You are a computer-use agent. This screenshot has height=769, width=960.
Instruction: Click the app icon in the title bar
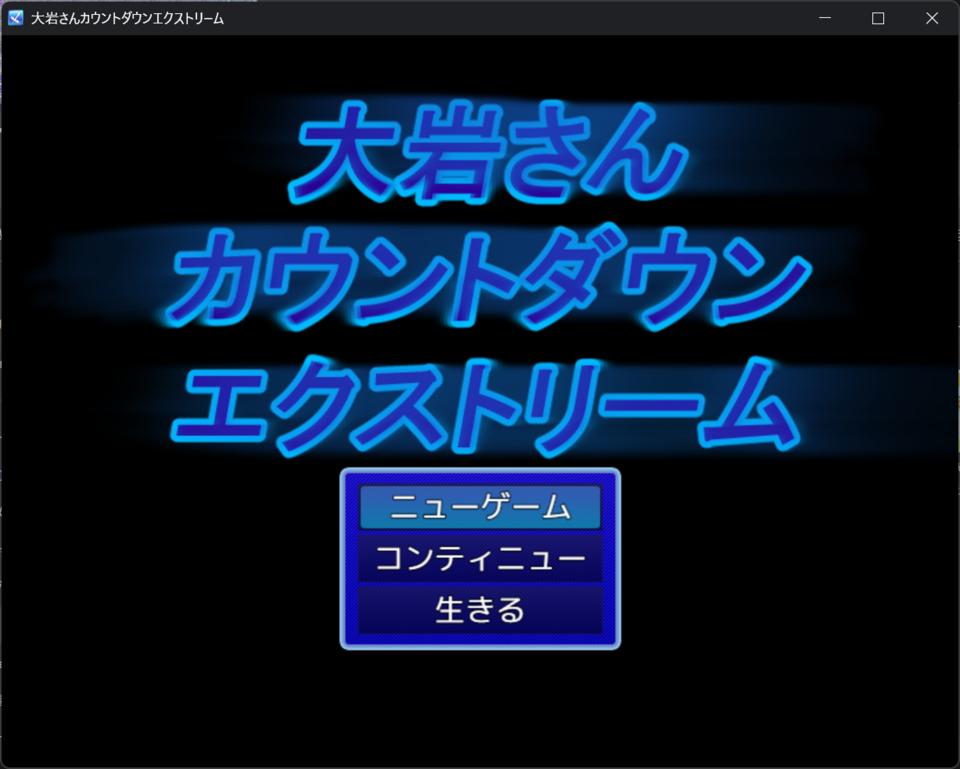(15, 18)
